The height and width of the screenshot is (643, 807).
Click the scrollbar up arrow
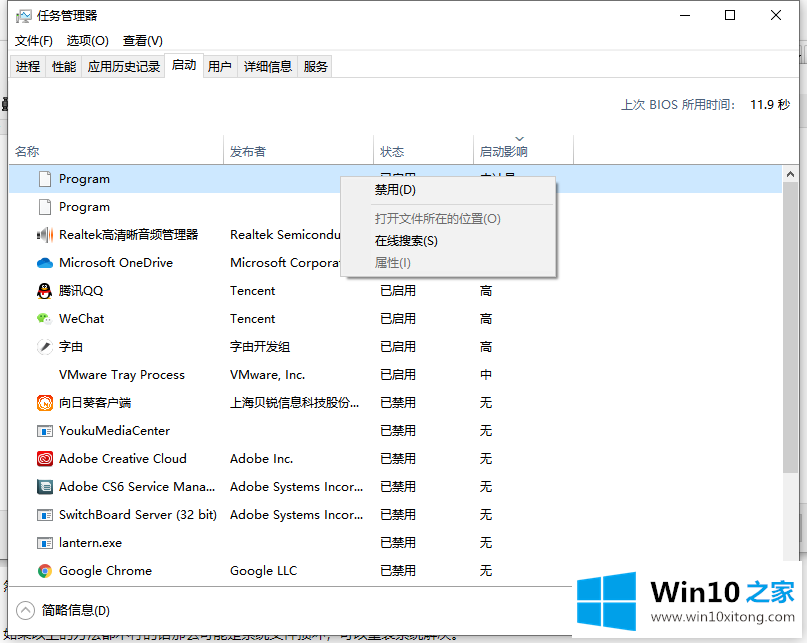click(791, 175)
